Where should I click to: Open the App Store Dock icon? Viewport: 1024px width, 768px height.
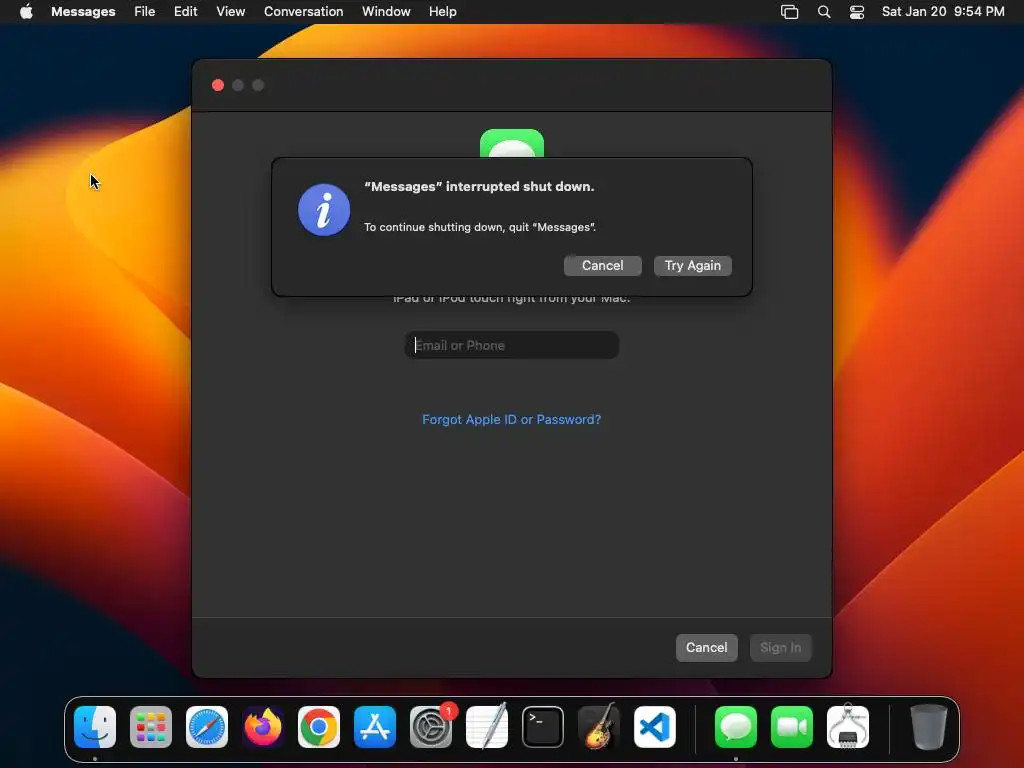coord(375,727)
